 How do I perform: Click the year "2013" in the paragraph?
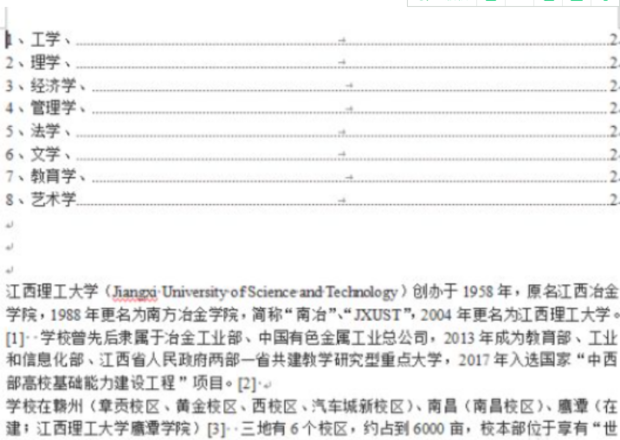coord(459,338)
